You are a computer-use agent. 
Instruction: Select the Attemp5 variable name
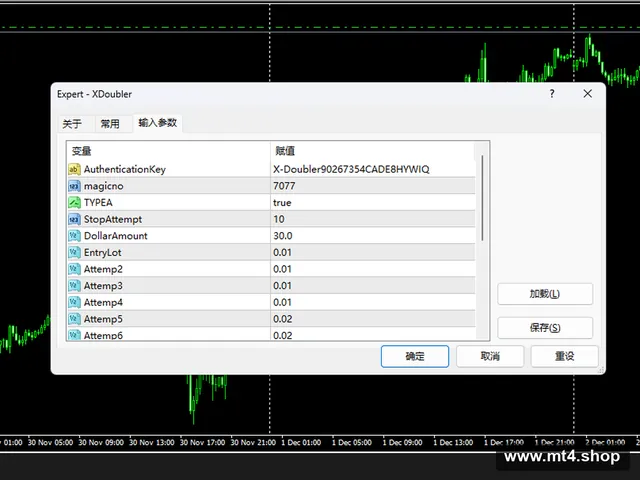point(103,319)
